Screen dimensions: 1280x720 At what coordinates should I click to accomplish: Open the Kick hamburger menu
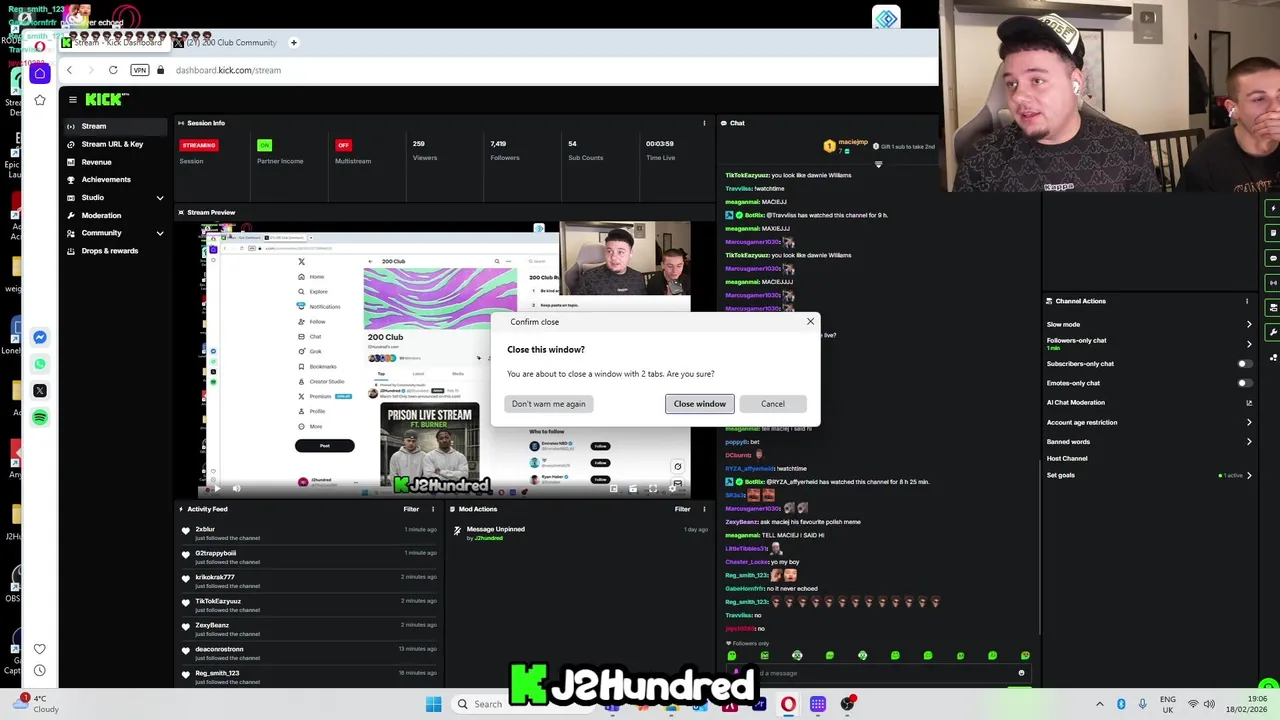coord(72,99)
